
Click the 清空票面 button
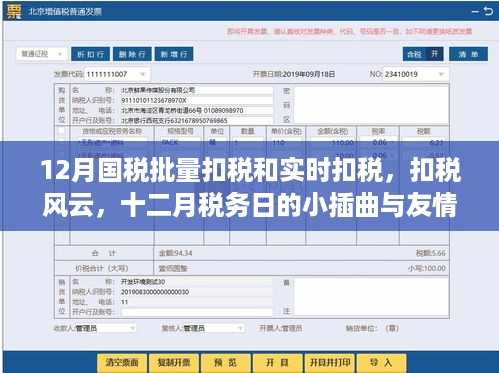point(122,363)
